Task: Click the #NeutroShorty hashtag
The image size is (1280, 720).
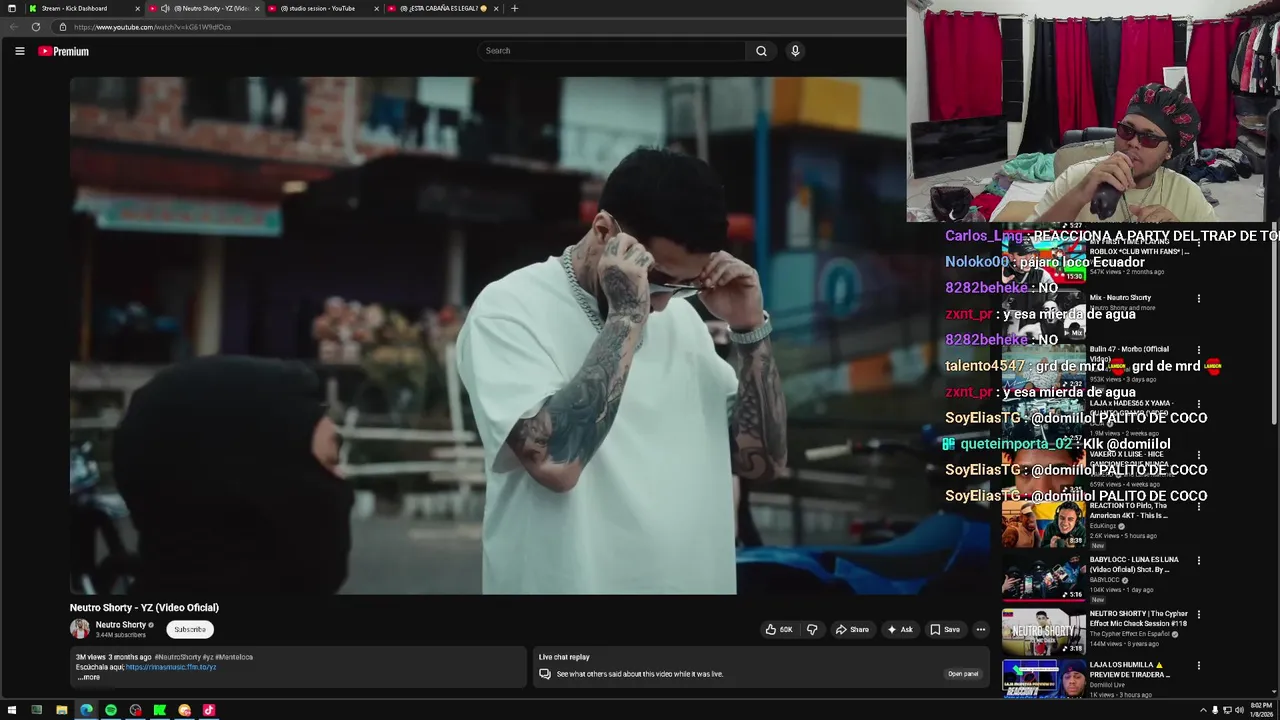Action: [178, 657]
